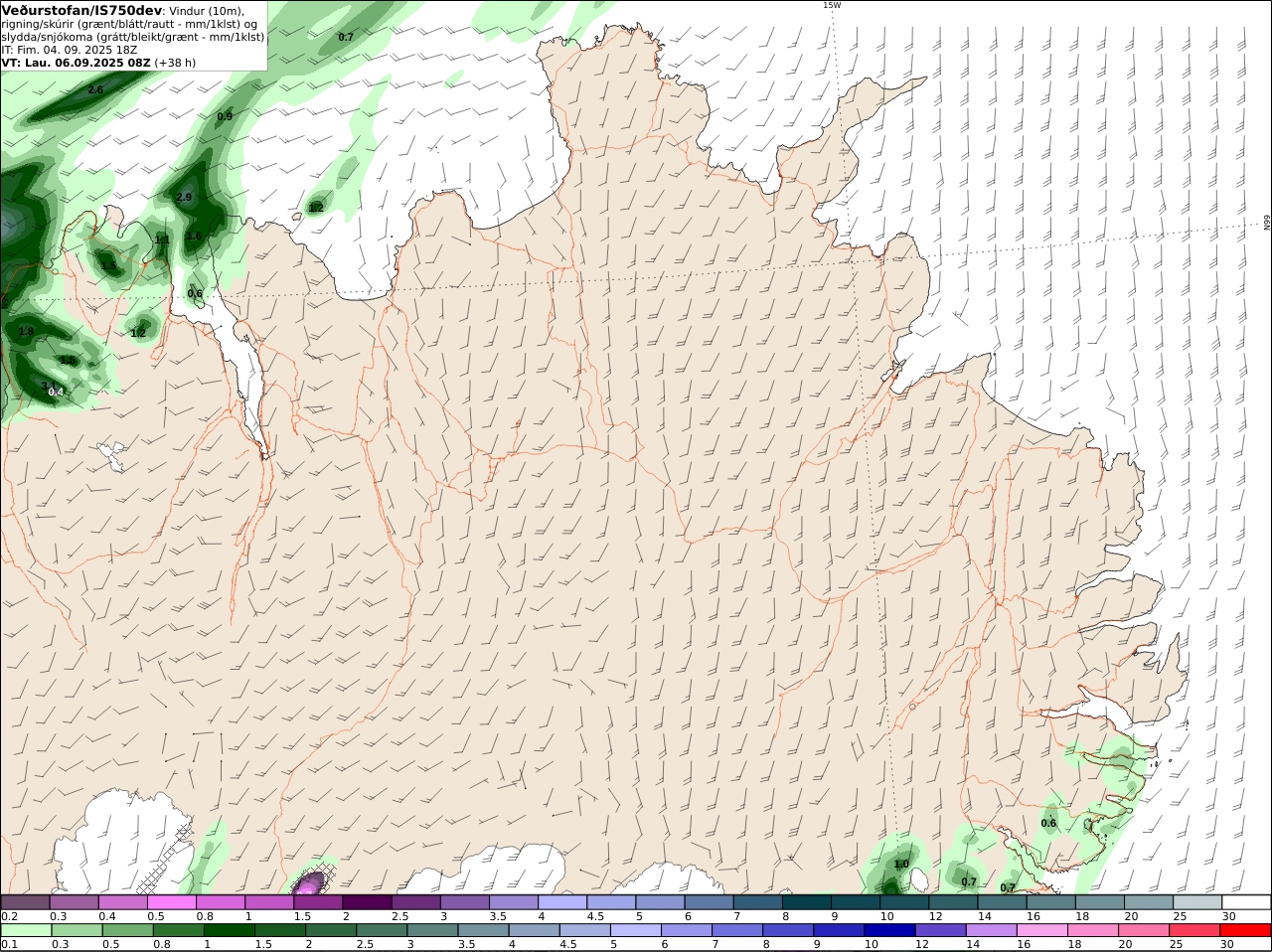1272x952 pixels.
Task: Click upper legend swatch between 2 and 2.5
Action: click(x=367, y=902)
